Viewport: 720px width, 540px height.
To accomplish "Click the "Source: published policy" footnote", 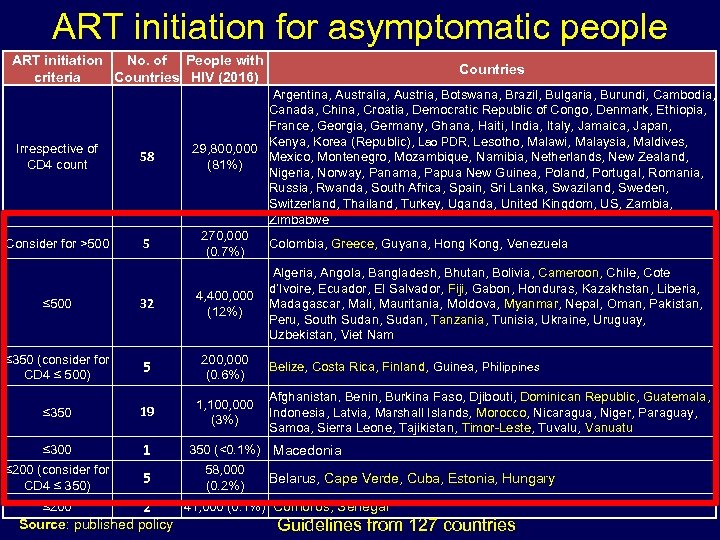I will [x=96, y=525].
